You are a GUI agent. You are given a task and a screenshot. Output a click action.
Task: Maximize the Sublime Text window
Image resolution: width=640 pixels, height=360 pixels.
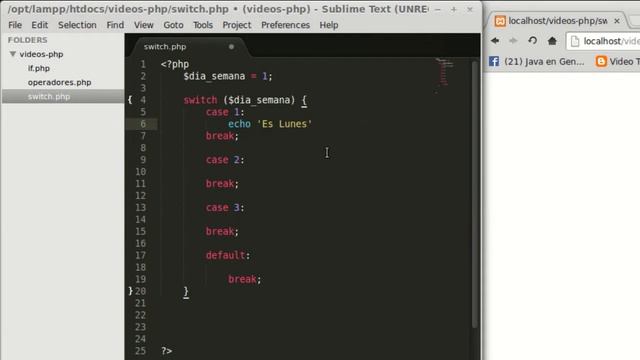point(453,9)
